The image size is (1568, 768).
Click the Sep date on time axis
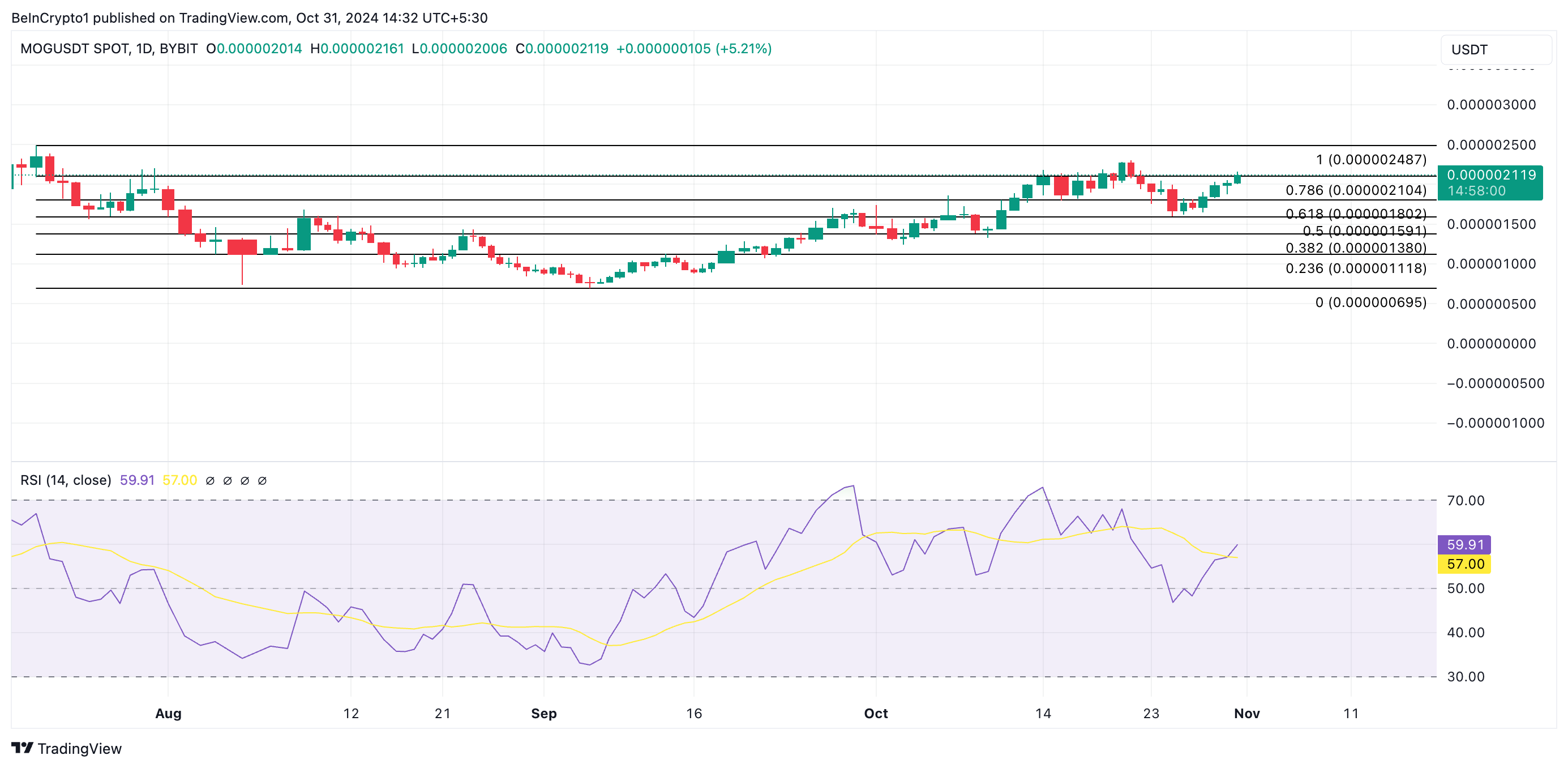[x=543, y=713]
